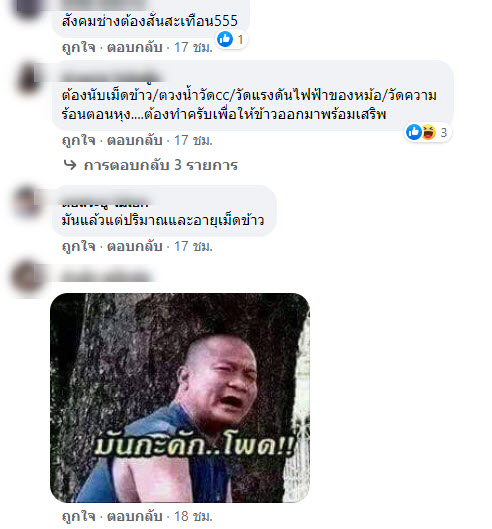Open the มันกะดัก..โพด!! meme image
492x529 pixels.
[x=180, y=398]
